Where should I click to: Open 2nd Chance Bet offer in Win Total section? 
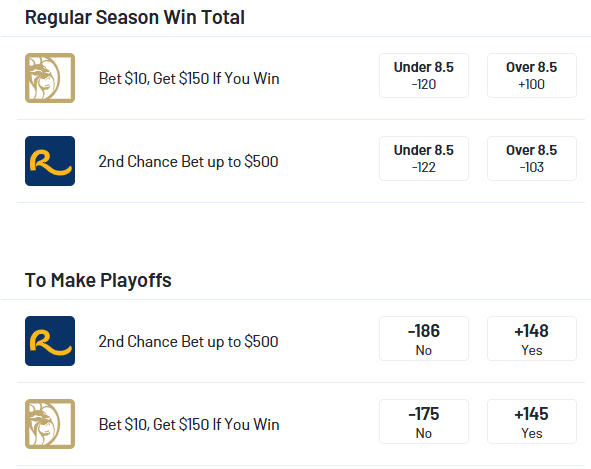(x=188, y=161)
